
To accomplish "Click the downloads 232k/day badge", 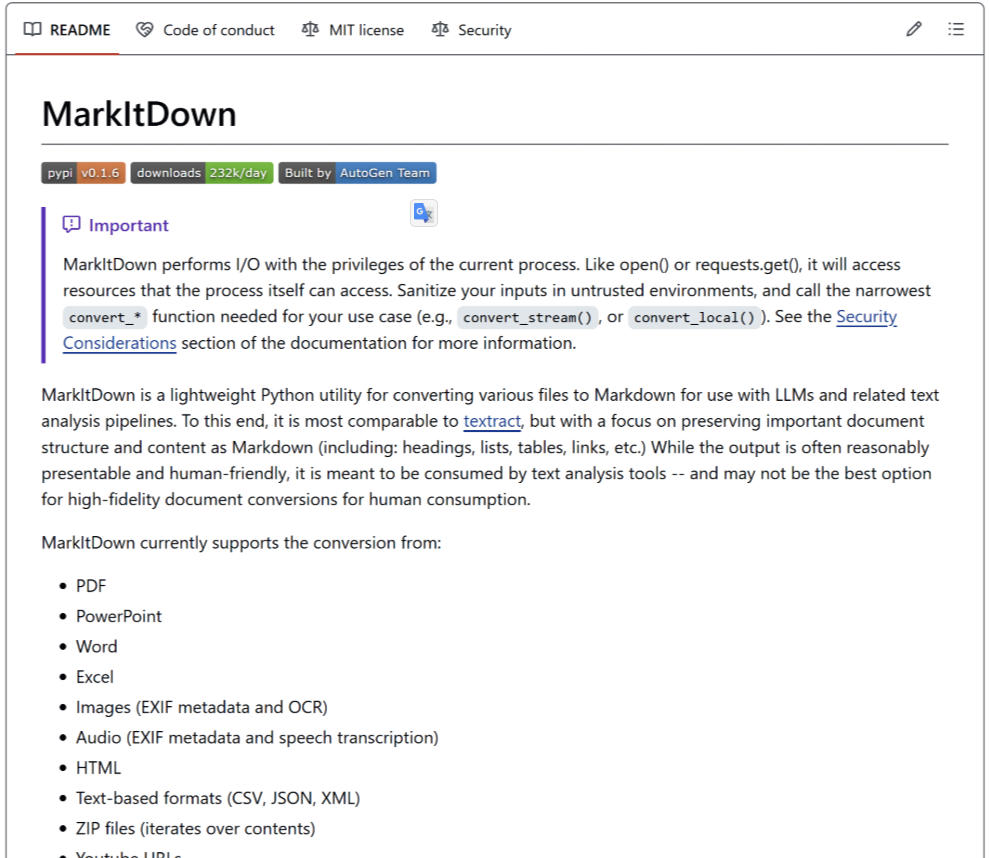I will pyautogui.click(x=202, y=173).
